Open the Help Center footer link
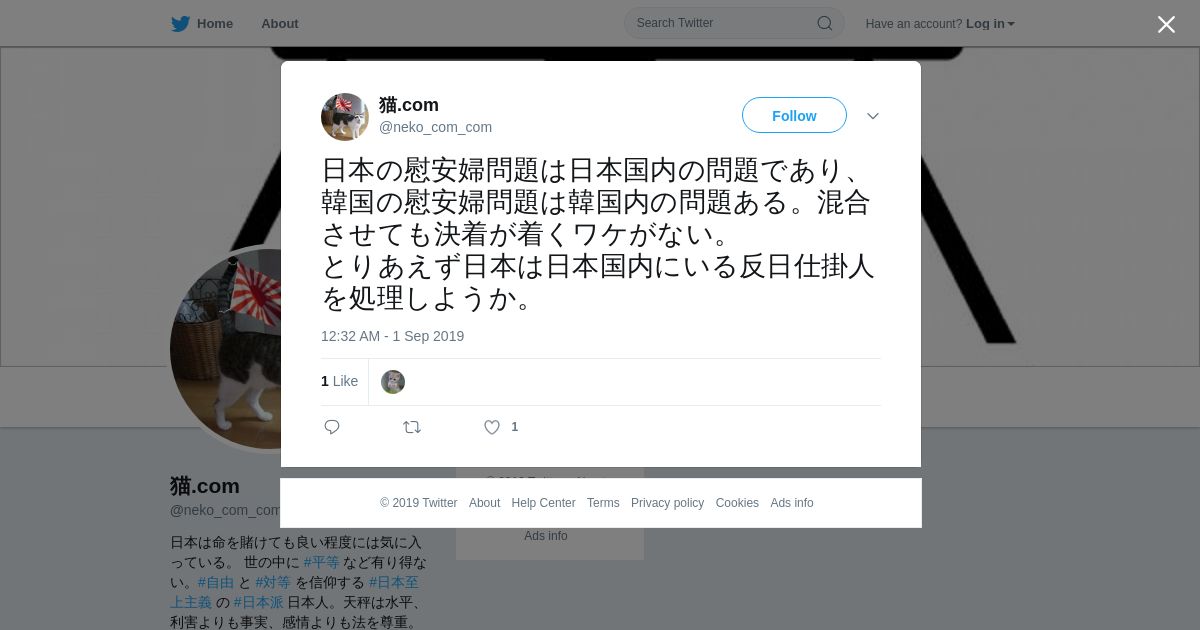1200x630 pixels. coord(543,503)
